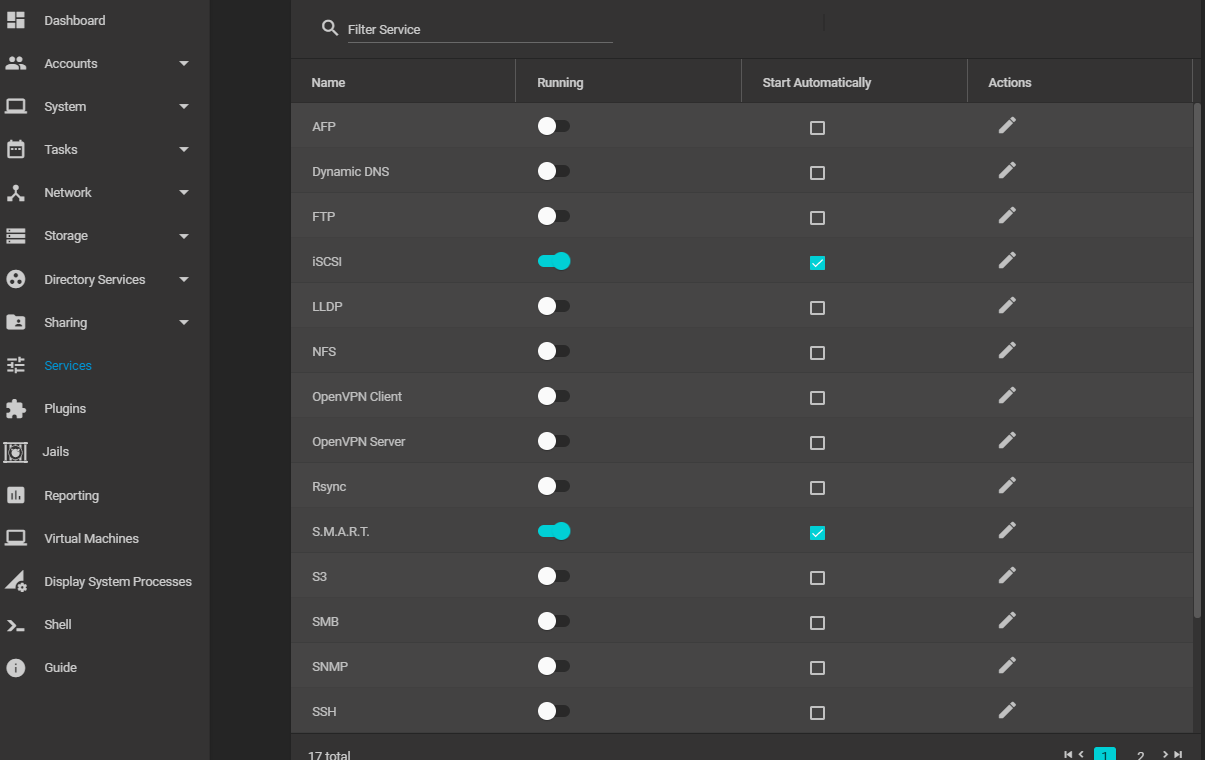Open the Reporting menu item
The height and width of the screenshot is (760, 1205).
click(71, 496)
